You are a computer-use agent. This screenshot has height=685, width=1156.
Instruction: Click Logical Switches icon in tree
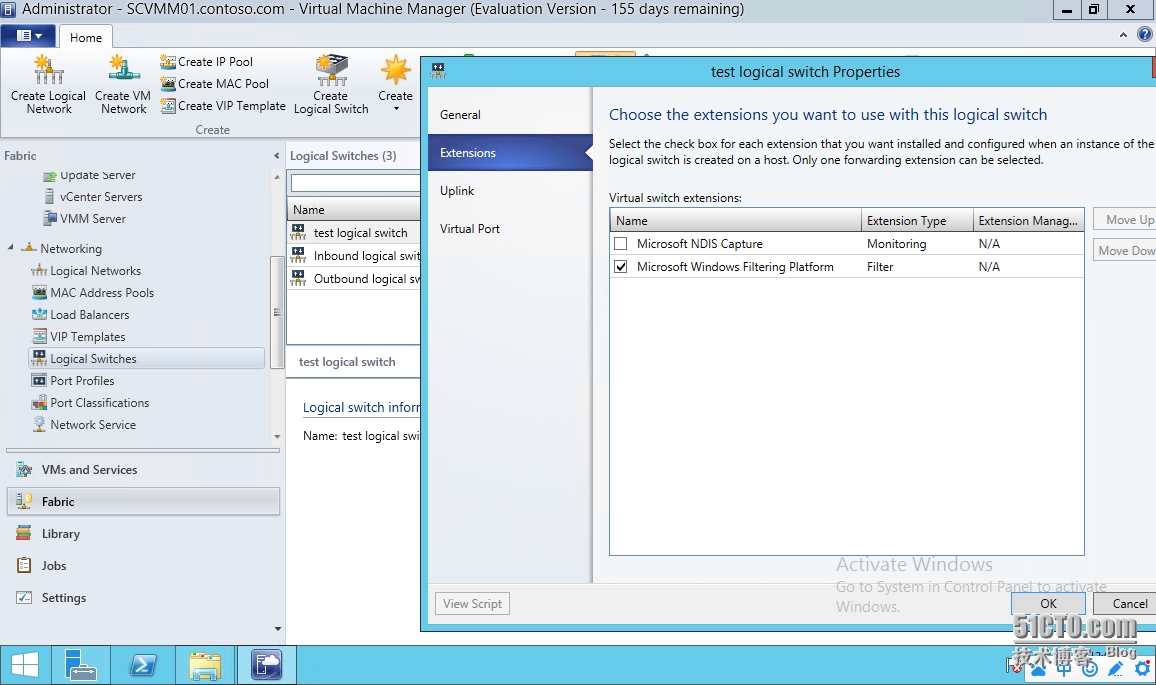(x=39, y=358)
